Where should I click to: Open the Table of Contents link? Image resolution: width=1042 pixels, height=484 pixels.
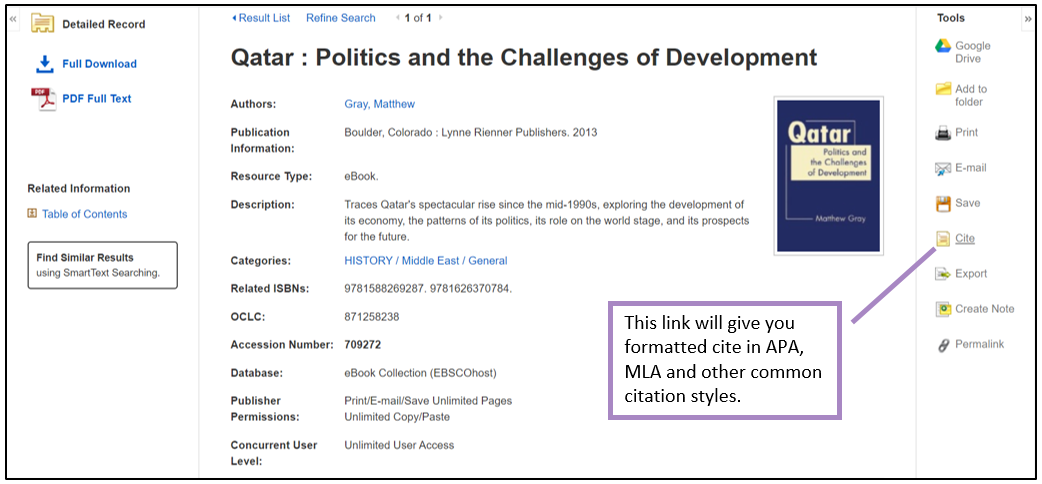[x=84, y=214]
